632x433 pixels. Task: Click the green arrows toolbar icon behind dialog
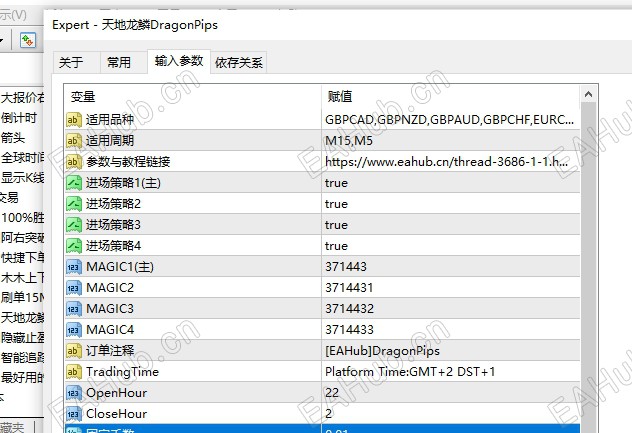(28, 40)
